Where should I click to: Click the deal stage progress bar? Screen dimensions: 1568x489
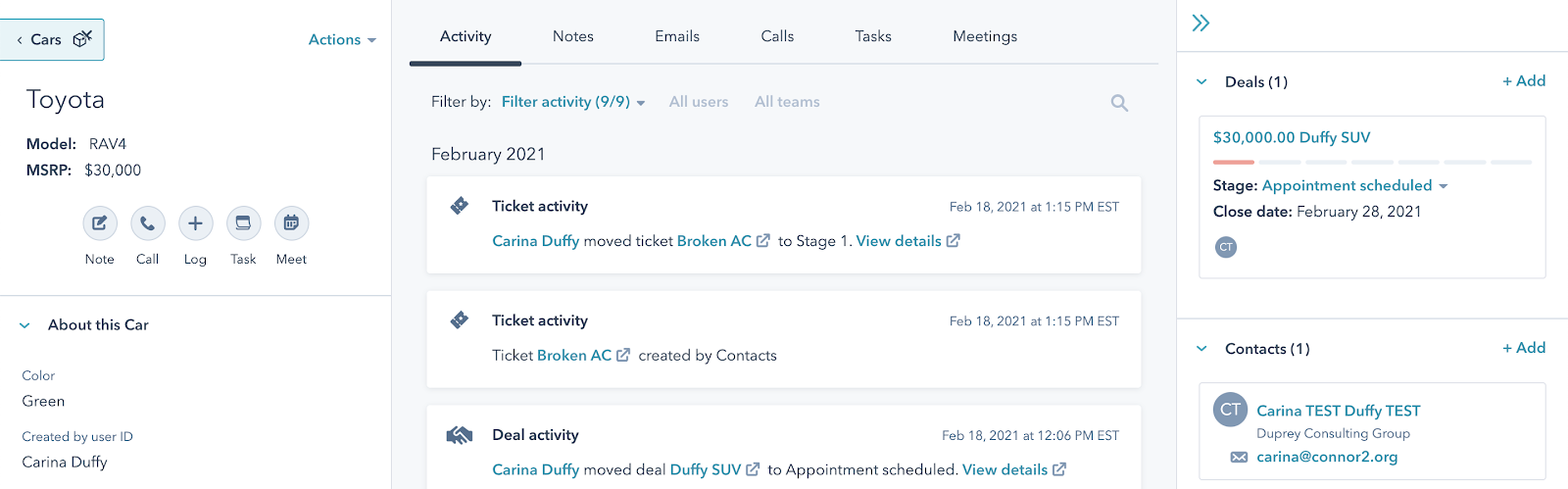click(1371, 162)
